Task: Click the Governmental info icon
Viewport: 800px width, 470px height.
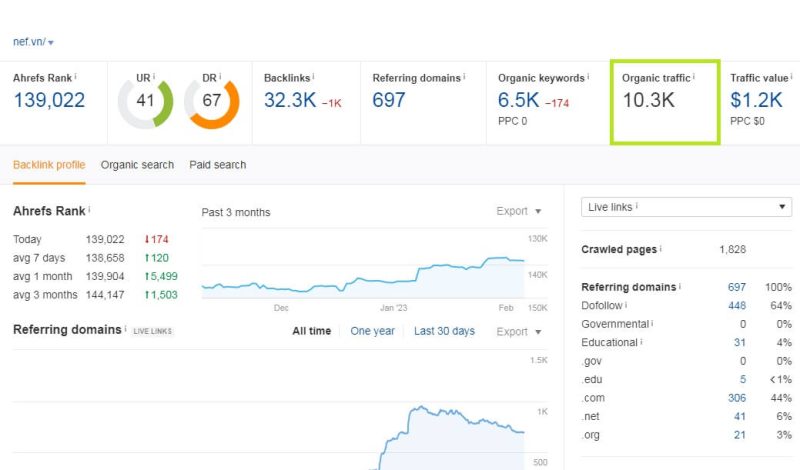Action: point(652,323)
